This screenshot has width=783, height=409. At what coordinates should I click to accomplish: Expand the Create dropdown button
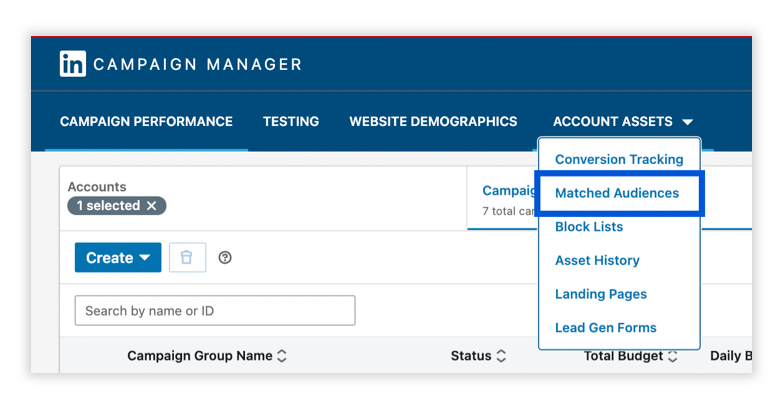pos(118,257)
